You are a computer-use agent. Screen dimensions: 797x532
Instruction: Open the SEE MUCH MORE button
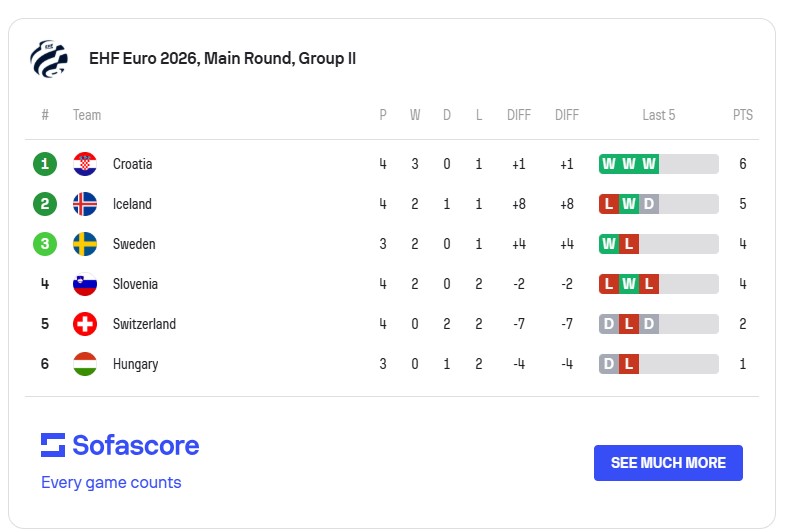[x=668, y=463]
